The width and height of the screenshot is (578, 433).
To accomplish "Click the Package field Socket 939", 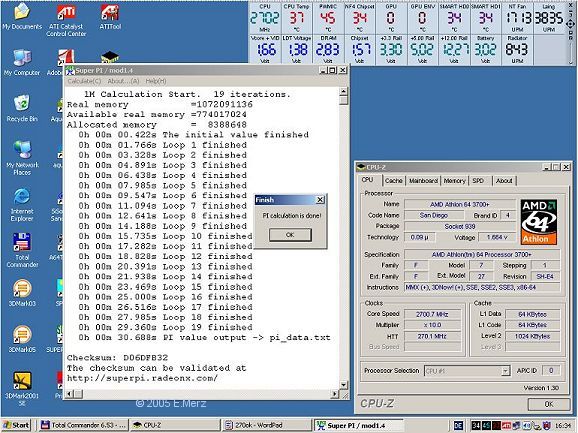I will (x=460, y=226).
